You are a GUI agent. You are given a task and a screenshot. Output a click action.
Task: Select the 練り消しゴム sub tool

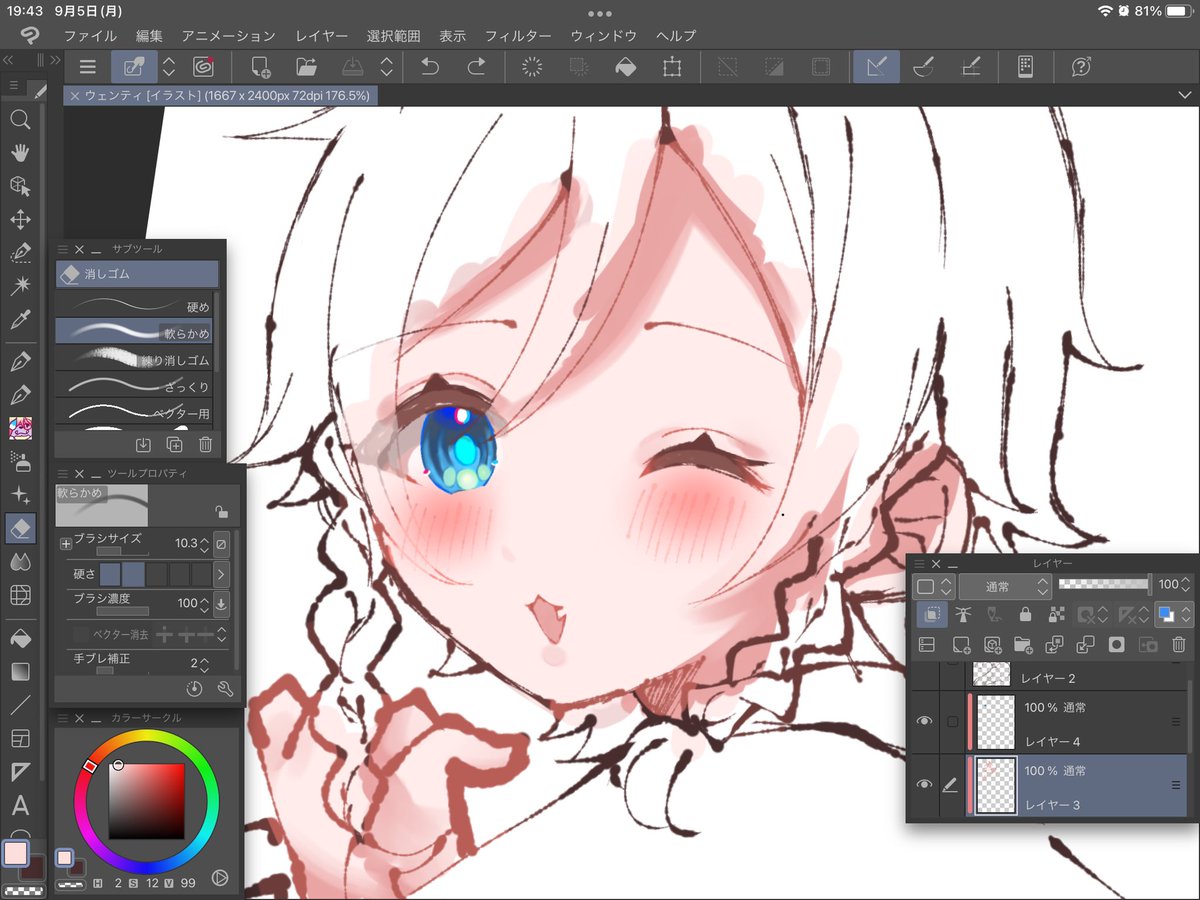coord(134,358)
